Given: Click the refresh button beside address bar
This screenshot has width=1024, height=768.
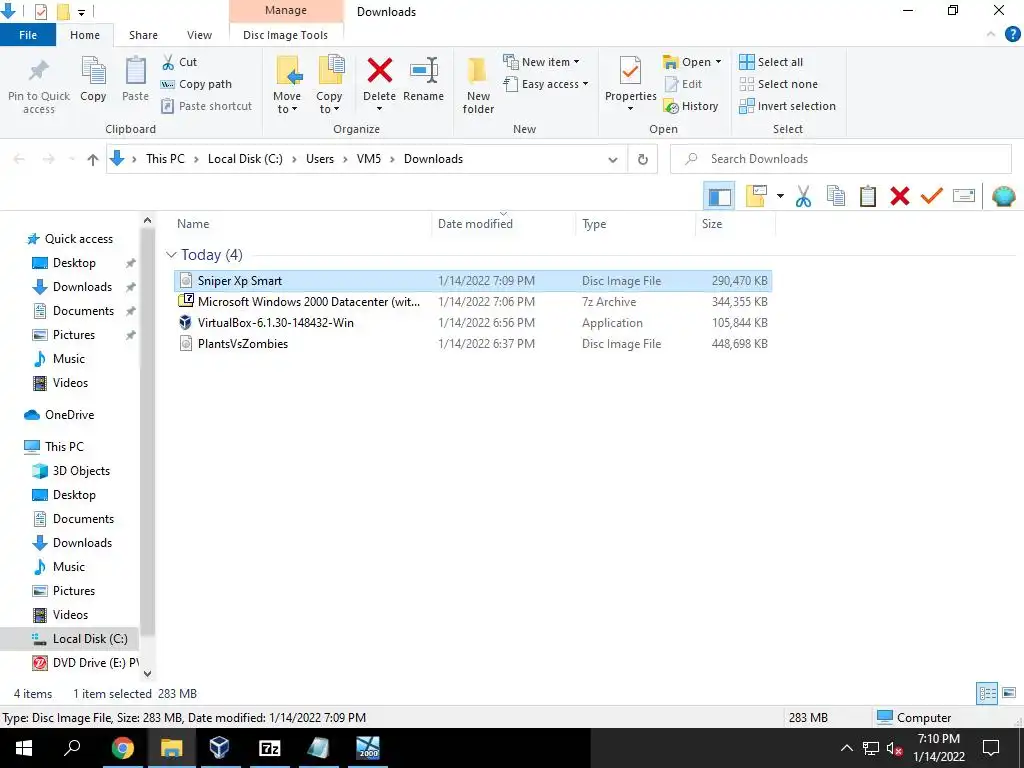Looking at the screenshot, I should tap(643, 159).
